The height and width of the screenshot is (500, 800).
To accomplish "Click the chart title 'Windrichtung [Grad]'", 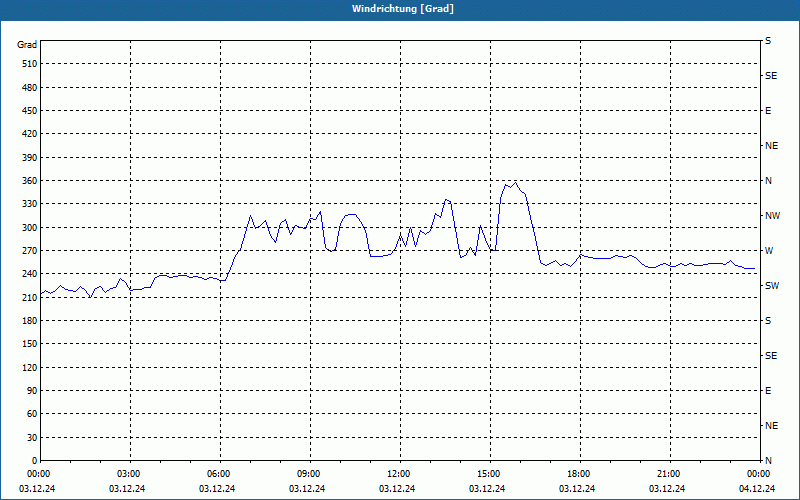I will point(403,9).
